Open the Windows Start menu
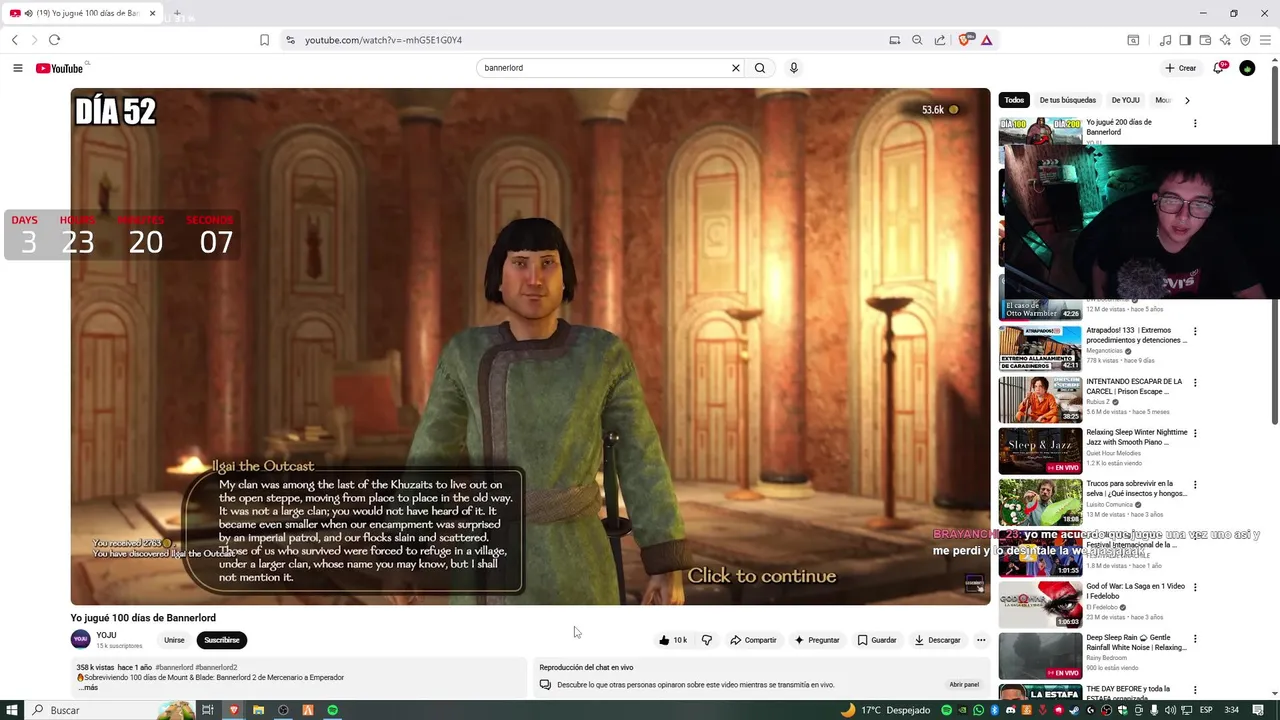Viewport: 1280px width, 720px height. [10, 710]
